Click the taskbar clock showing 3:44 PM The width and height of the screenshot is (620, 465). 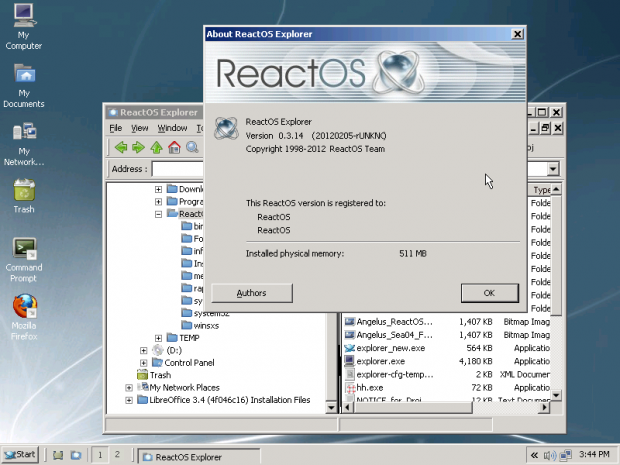pos(594,454)
